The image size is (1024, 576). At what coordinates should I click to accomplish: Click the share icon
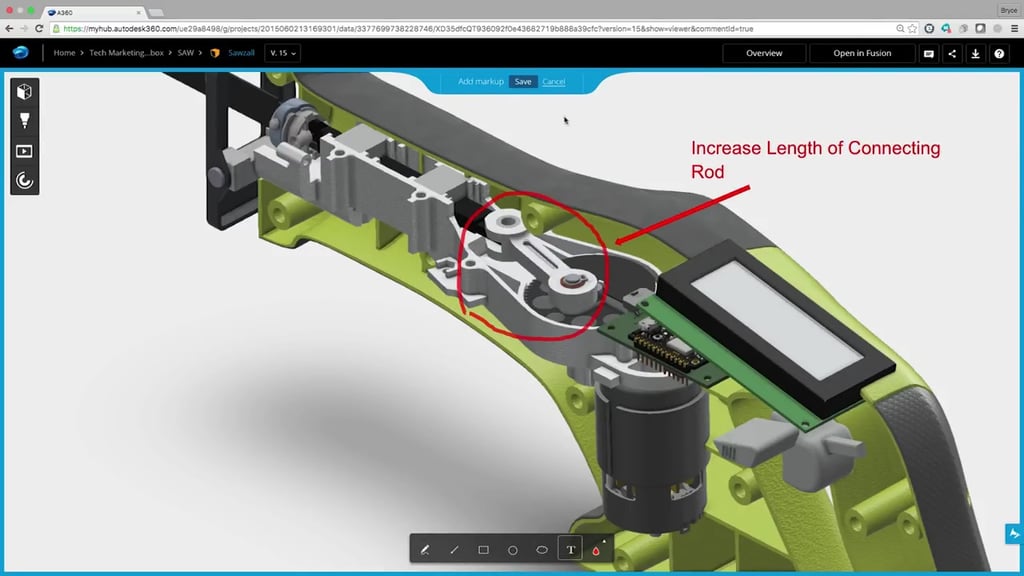click(952, 54)
